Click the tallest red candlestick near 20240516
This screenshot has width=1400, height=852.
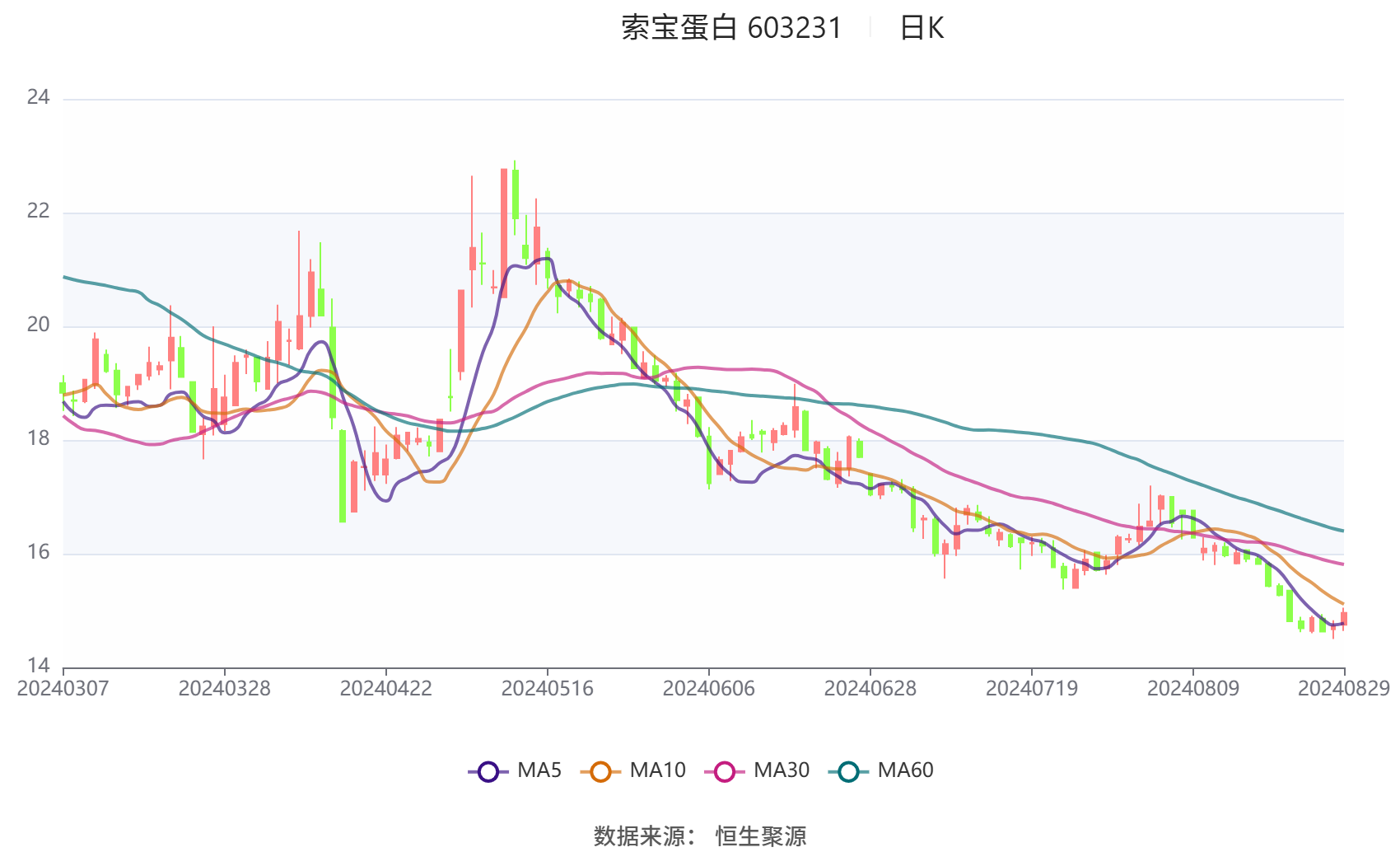(x=504, y=233)
